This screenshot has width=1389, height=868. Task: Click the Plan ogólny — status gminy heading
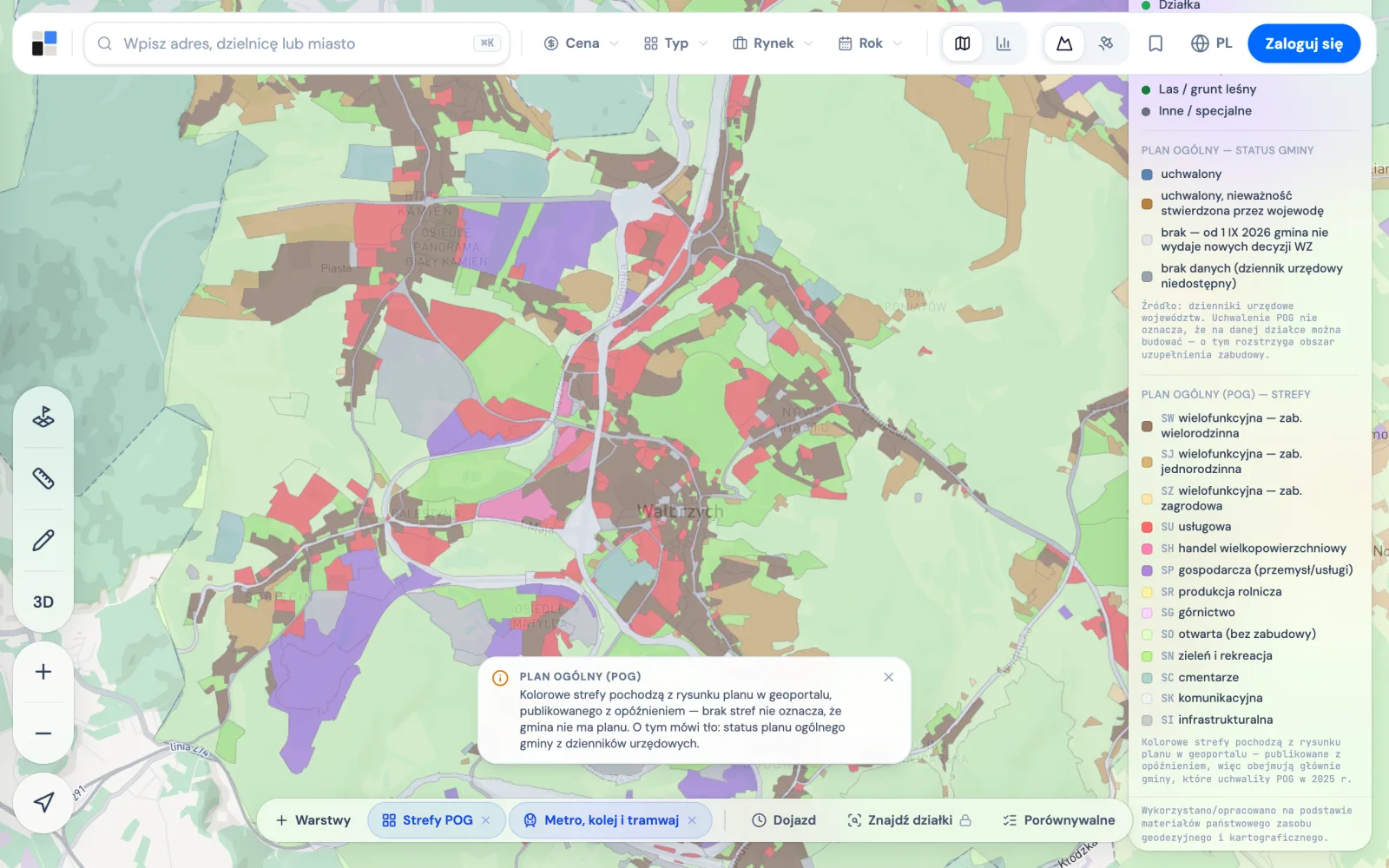tap(1227, 150)
